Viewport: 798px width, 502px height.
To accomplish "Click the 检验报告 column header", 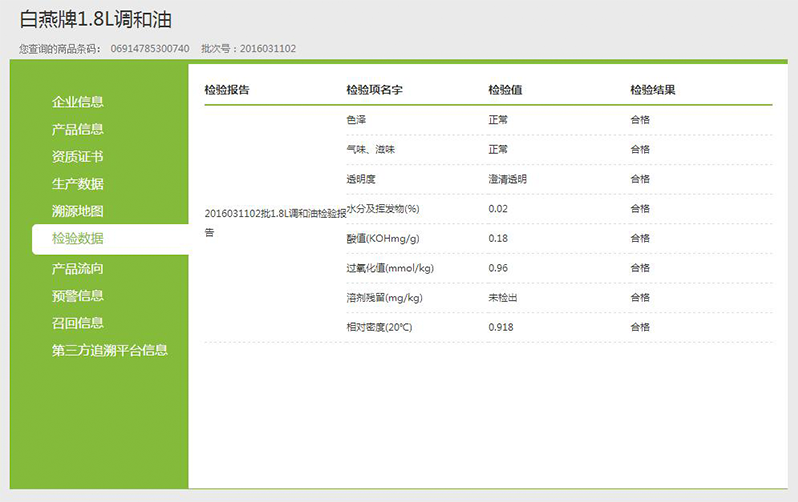I will click(227, 90).
